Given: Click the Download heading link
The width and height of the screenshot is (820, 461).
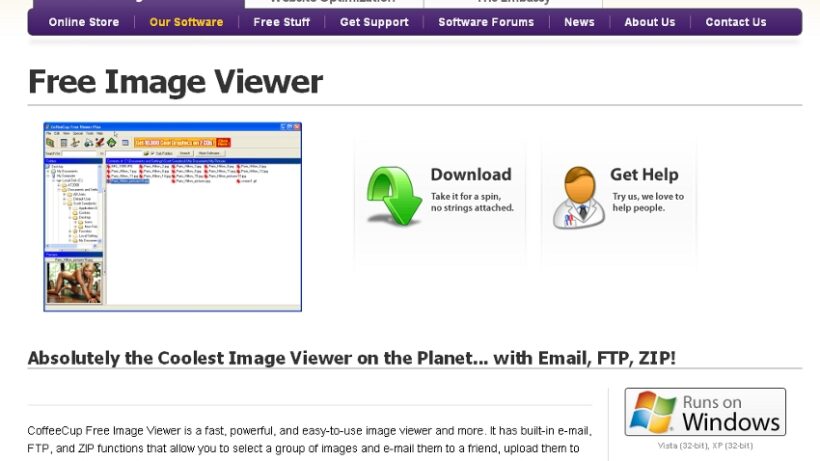Looking at the screenshot, I should [471, 174].
